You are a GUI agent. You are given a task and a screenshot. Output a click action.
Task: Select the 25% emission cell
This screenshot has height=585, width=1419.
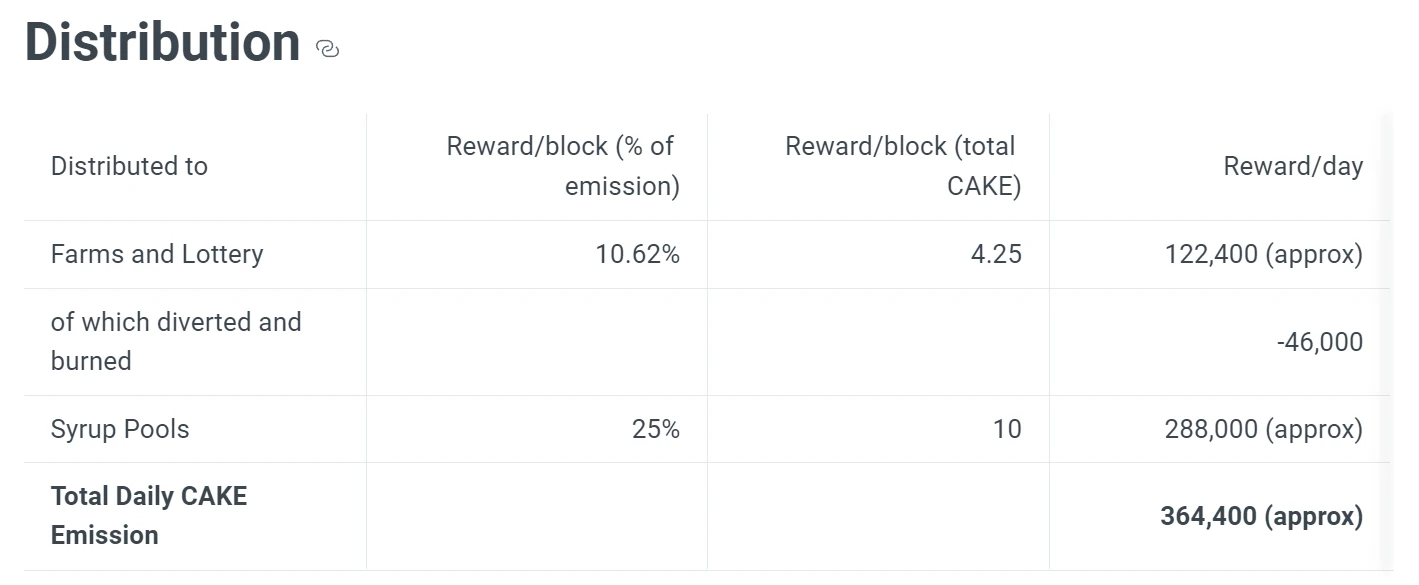tap(656, 429)
